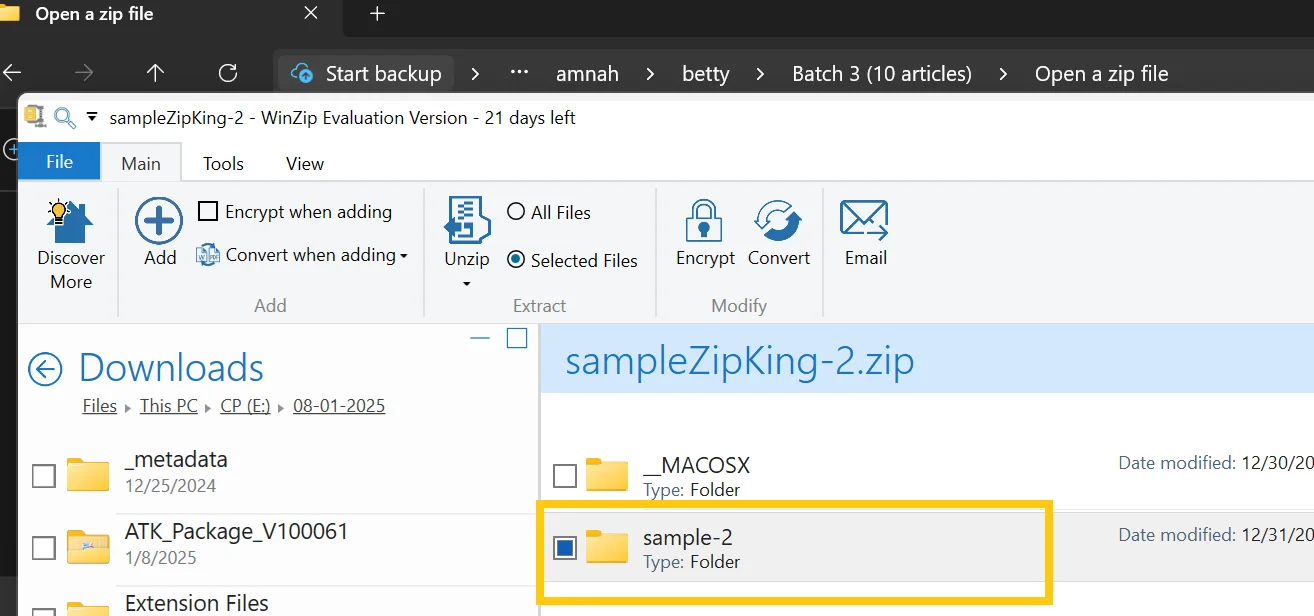This screenshot has height=616, width=1314.
Task: Check the _metadata folder checkbox
Action: tap(44, 476)
